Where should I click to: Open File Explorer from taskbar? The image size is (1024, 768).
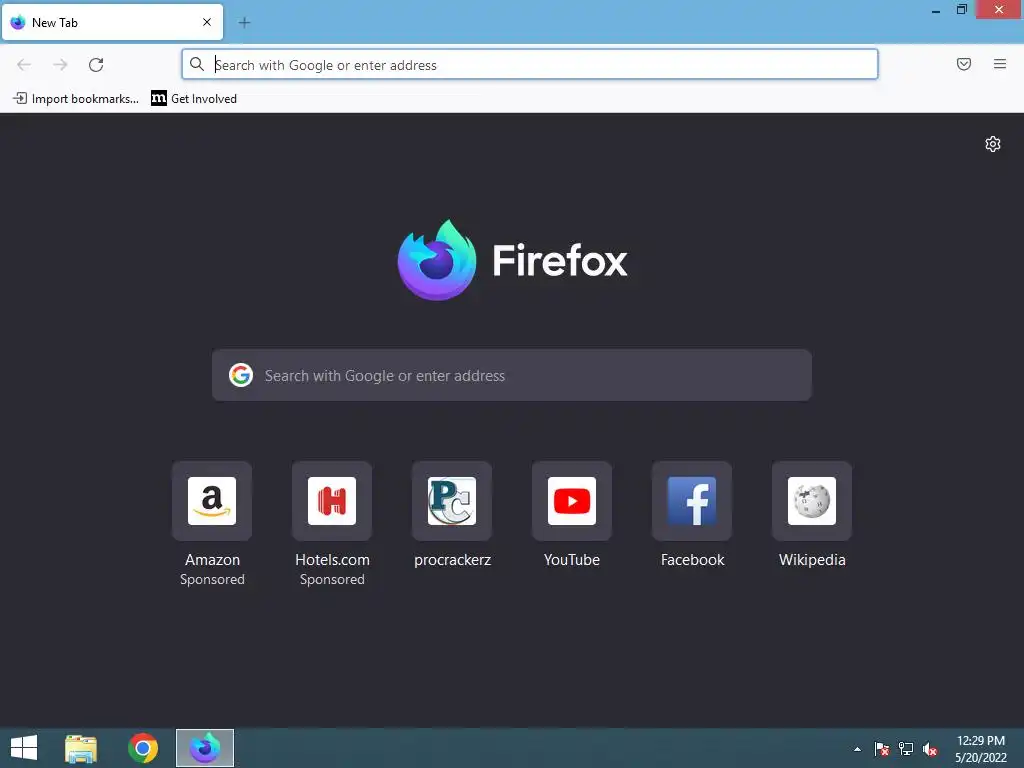(81, 748)
